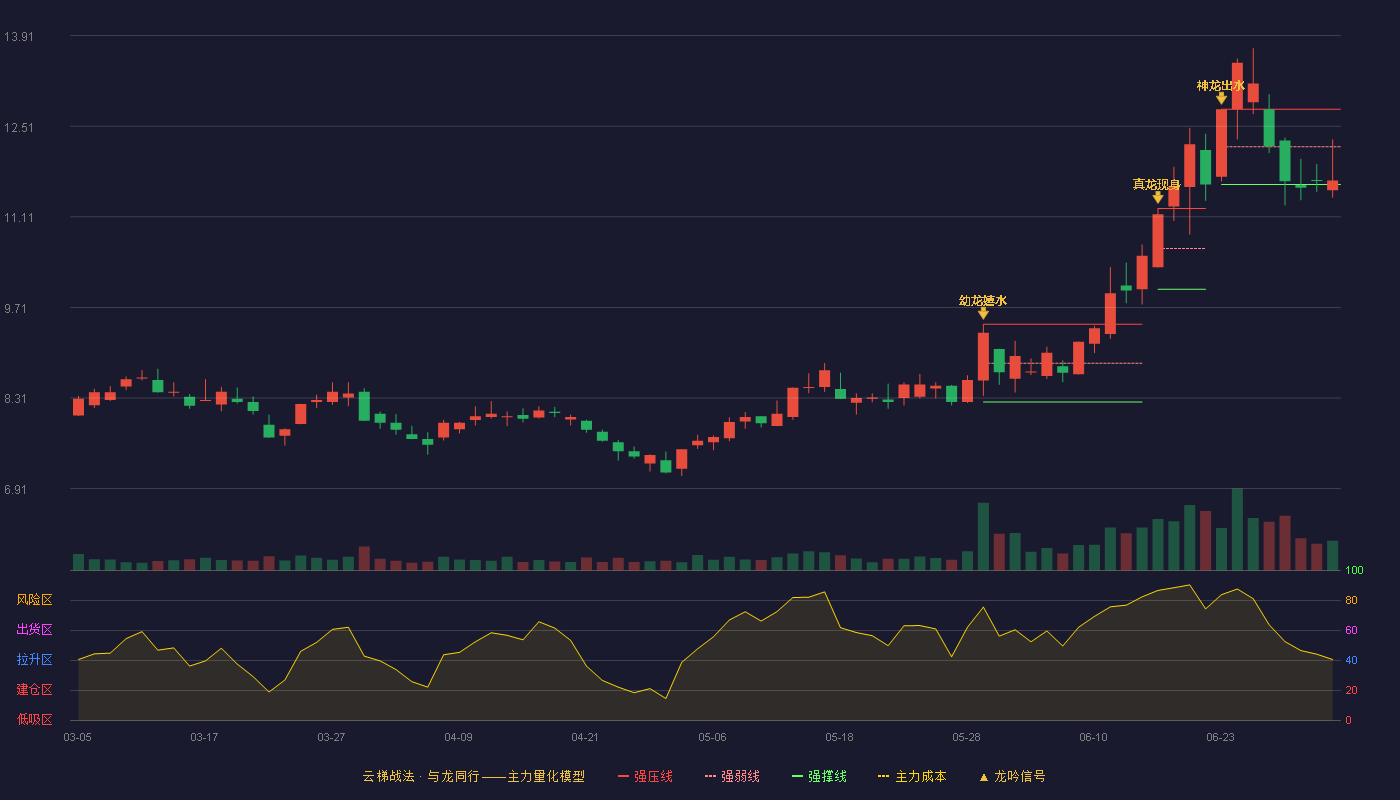
Task: Select the 风险区 zone label
Action: [34, 600]
